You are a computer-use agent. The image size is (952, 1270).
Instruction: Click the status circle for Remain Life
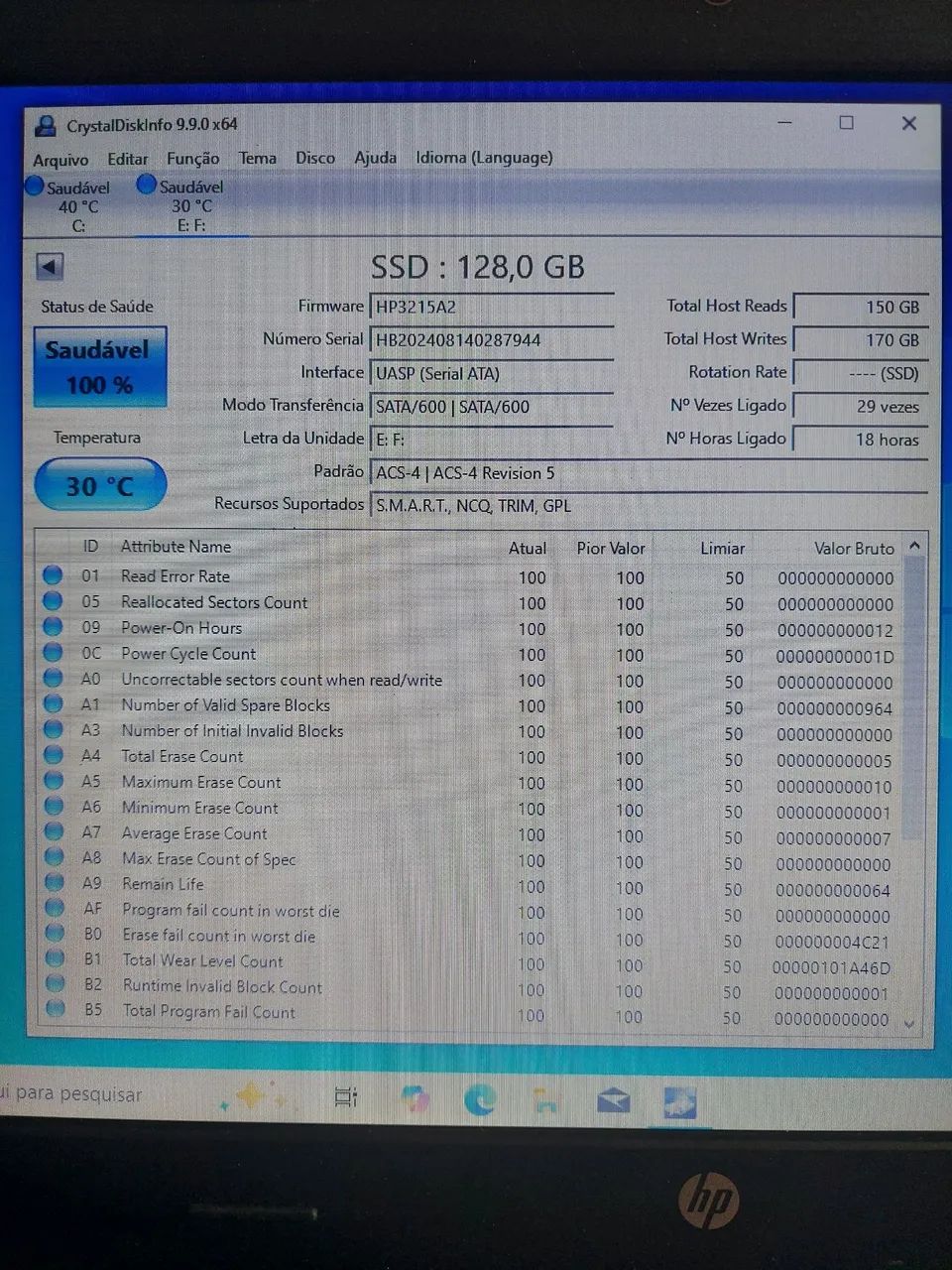pyautogui.click(x=54, y=883)
